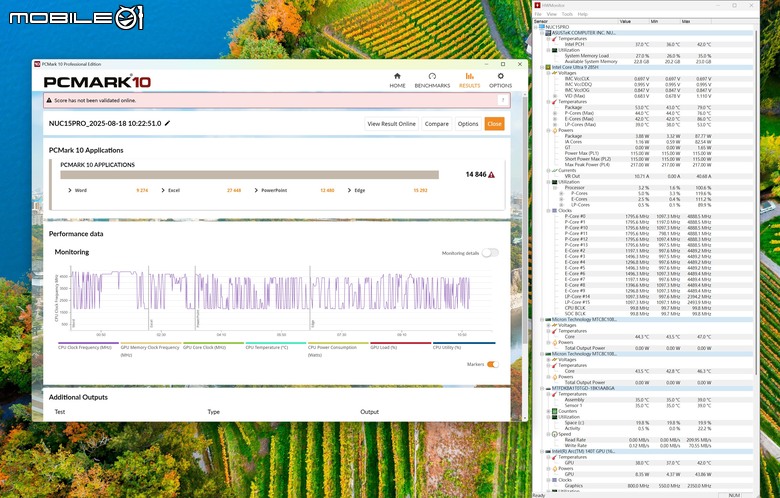Click the Utilization icon under ASUSTeK
Screen dimensions: 780x498
click(555, 50)
